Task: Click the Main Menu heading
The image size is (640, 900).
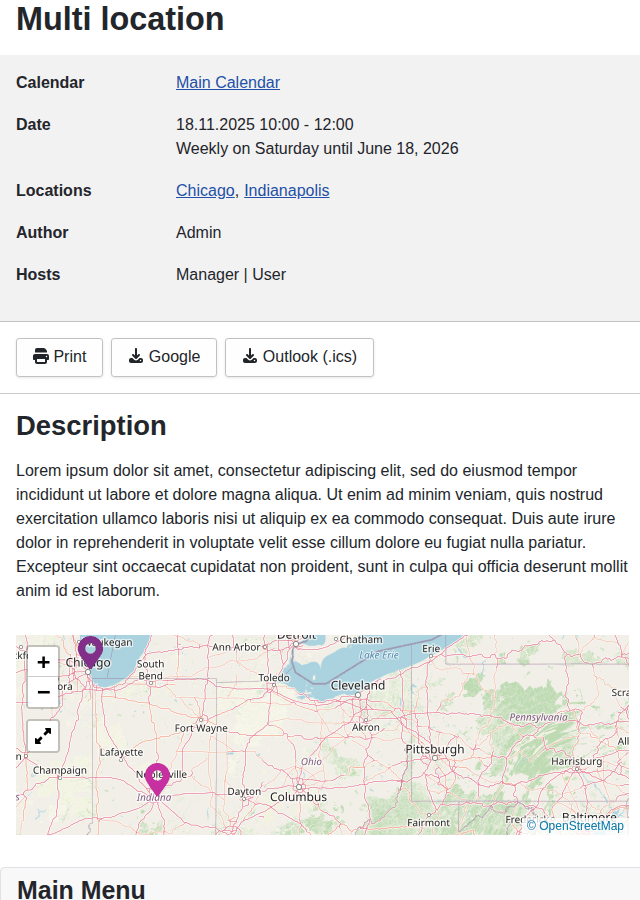Action: [x=81, y=889]
